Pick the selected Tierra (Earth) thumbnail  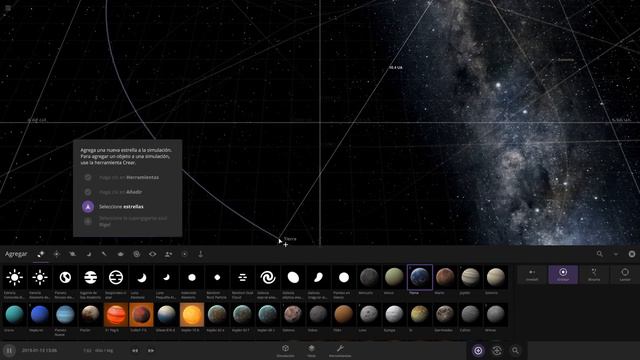(420, 277)
